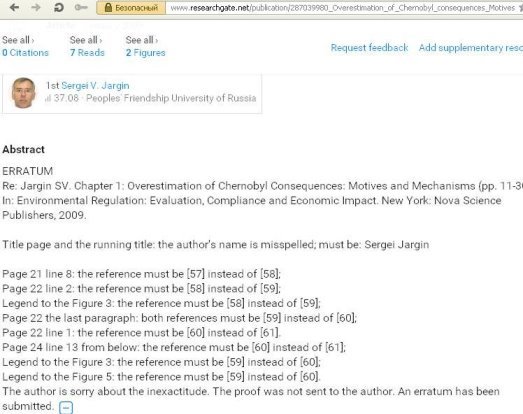
Task: Click the researchgate.net address bar
Action: pos(344,8)
